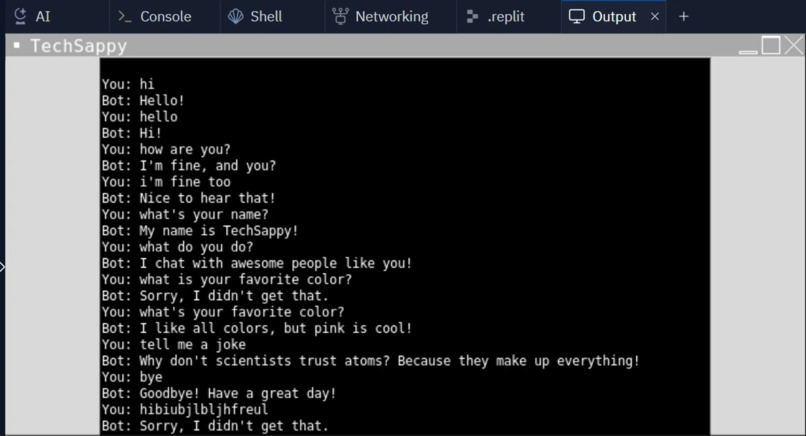
Task: Click 'I like all colors' bot reply
Action: click(257, 329)
